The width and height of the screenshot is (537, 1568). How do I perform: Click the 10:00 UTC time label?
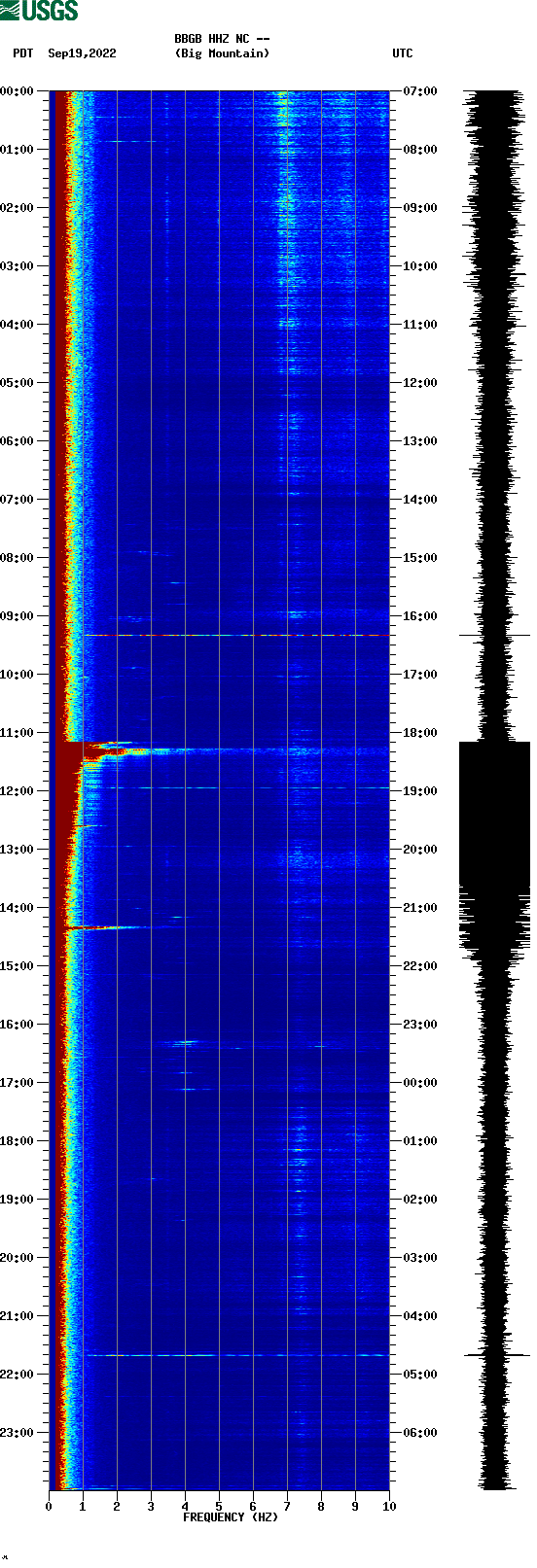[x=420, y=266]
